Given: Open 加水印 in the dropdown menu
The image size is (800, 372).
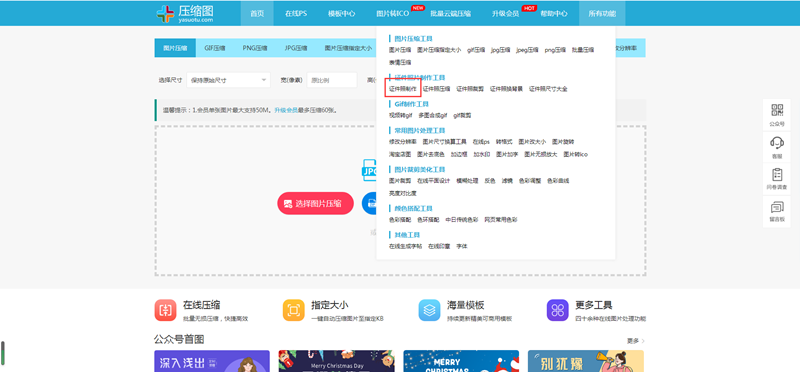Looking at the screenshot, I should (x=482, y=154).
